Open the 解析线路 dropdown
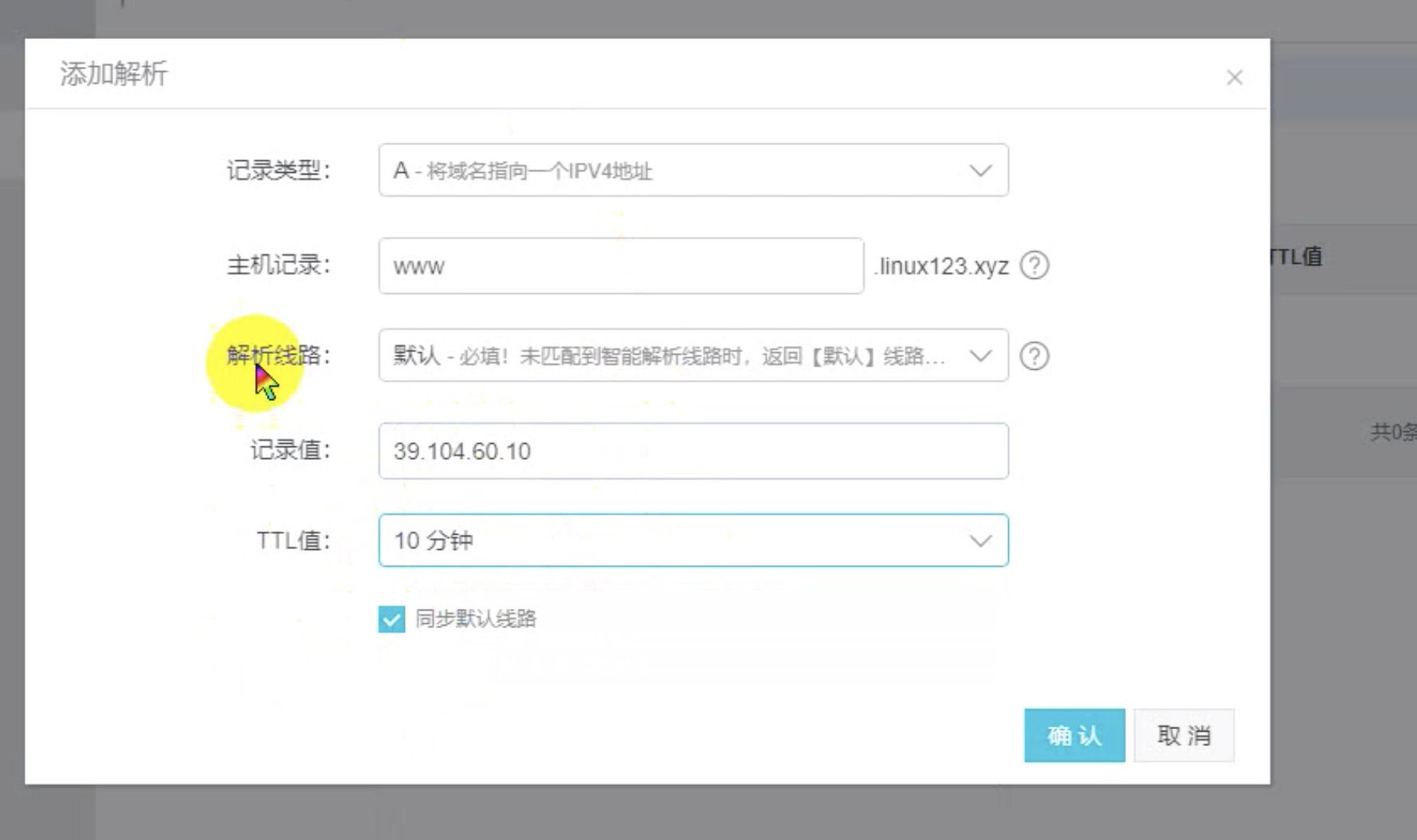Screen dimensions: 1417x840 [x=693, y=355]
